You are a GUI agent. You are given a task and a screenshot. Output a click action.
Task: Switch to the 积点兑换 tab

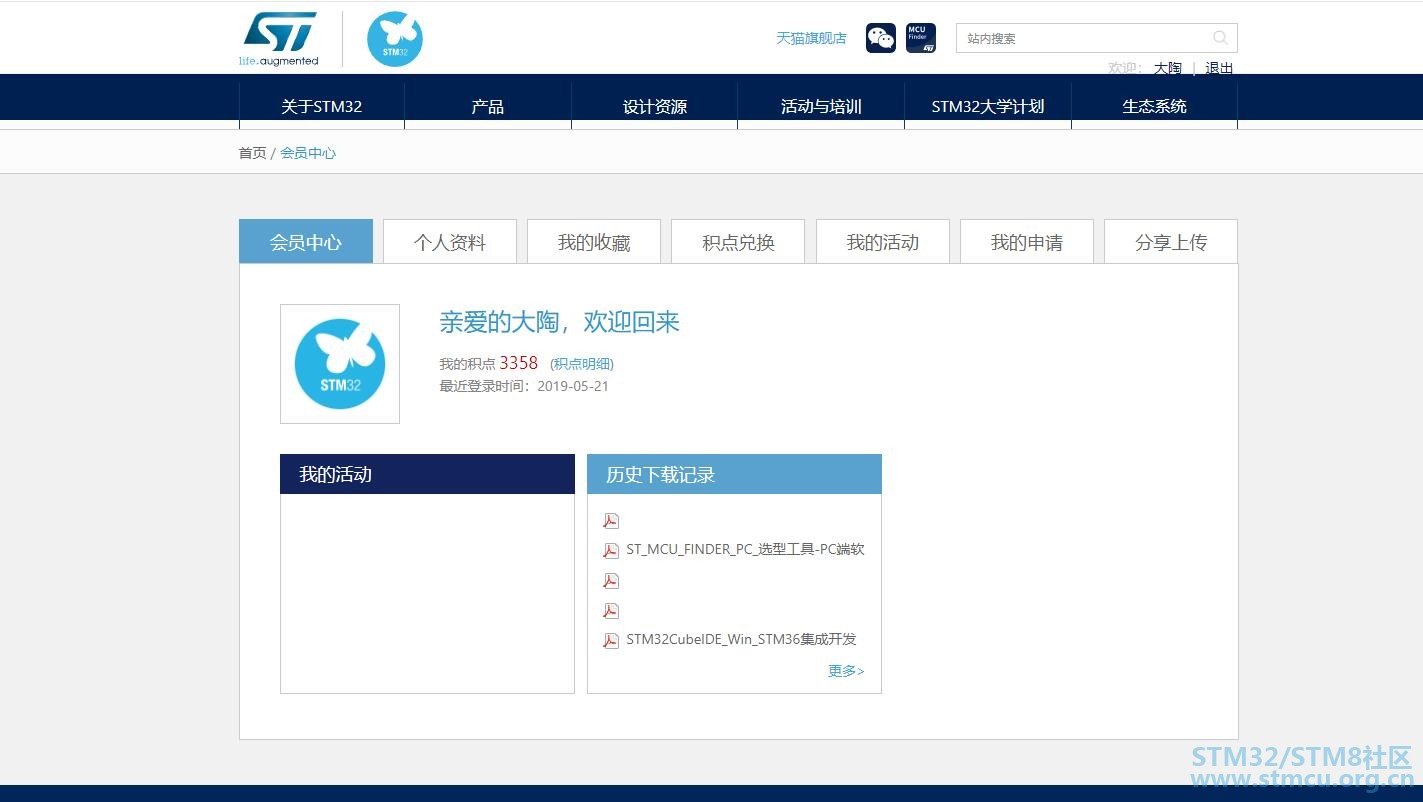[738, 242]
